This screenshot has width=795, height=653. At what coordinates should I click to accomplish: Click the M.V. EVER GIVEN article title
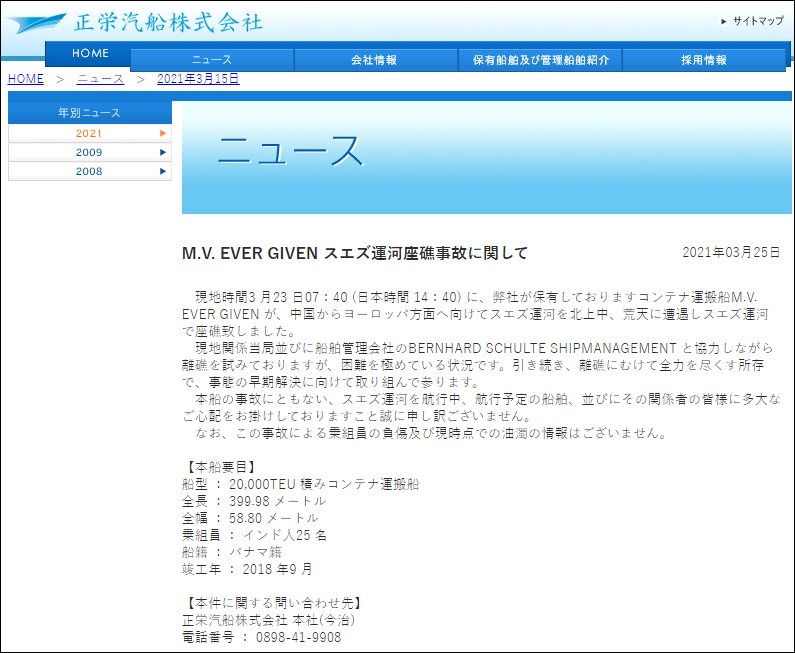355,253
